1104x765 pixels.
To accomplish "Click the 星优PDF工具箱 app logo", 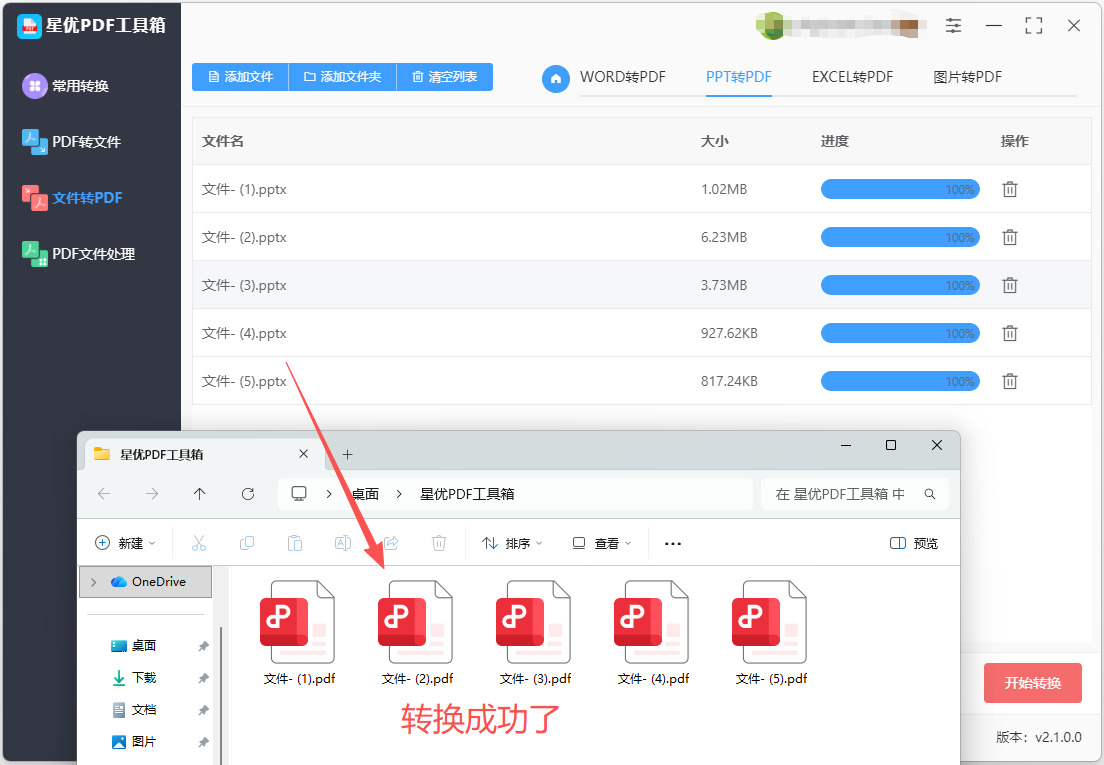I will (x=29, y=26).
